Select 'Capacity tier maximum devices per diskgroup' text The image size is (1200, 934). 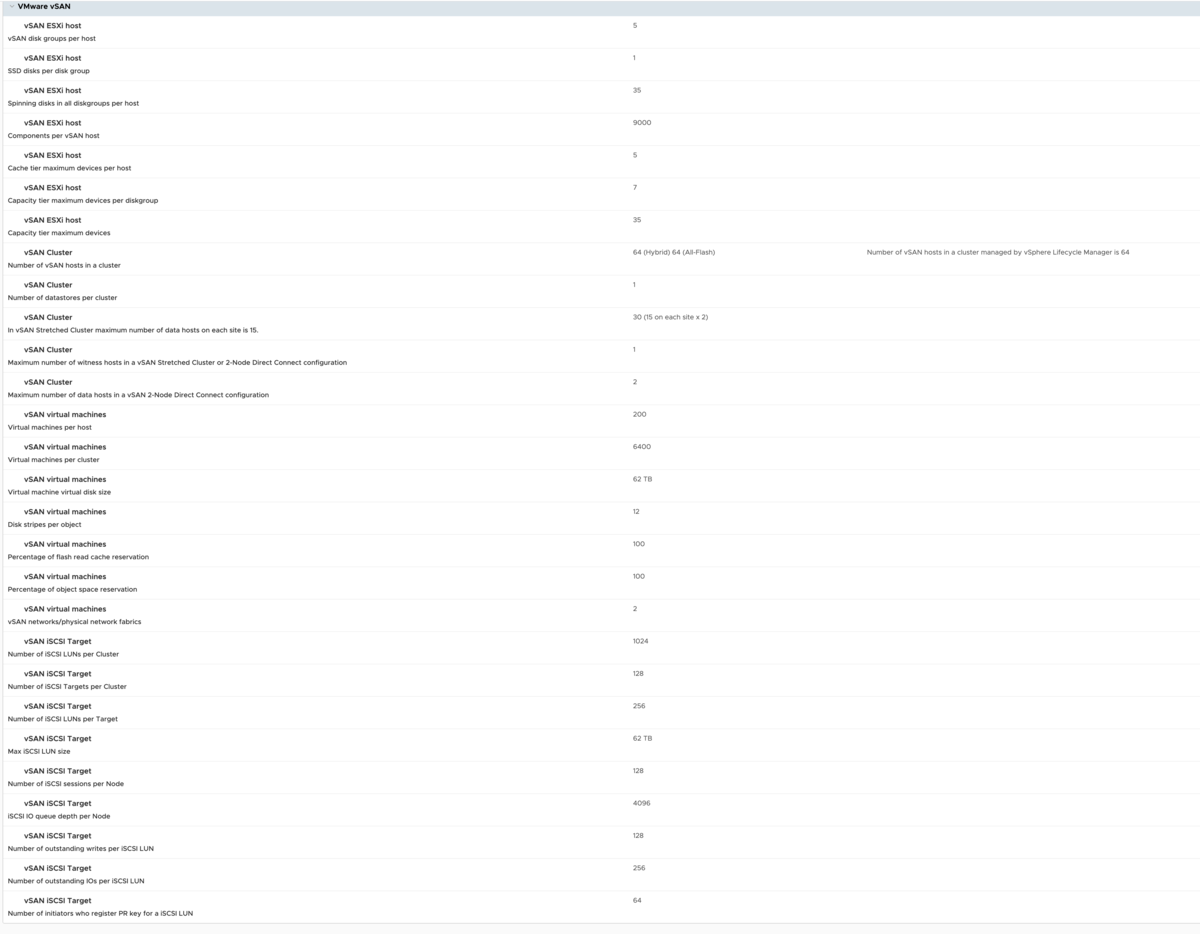point(83,200)
